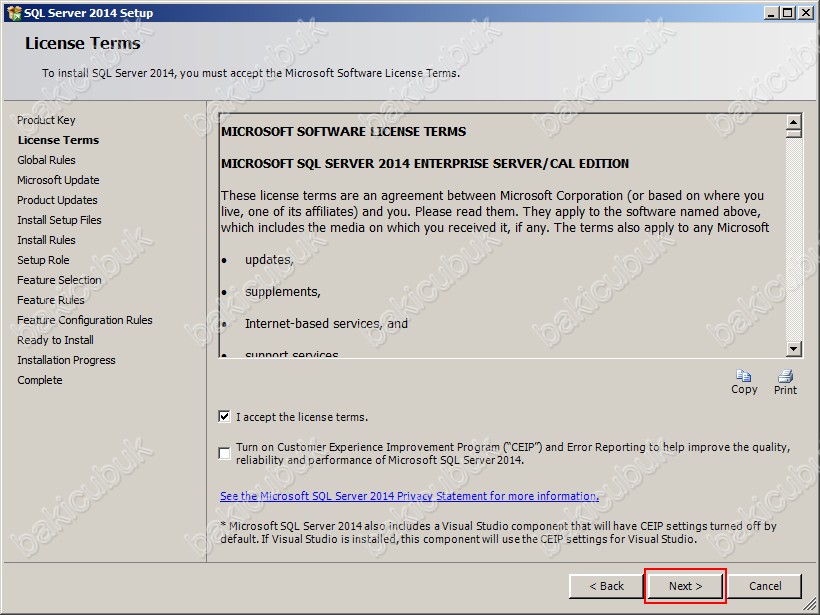Select the Install Rules step
820x615 pixels.
click(46, 240)
